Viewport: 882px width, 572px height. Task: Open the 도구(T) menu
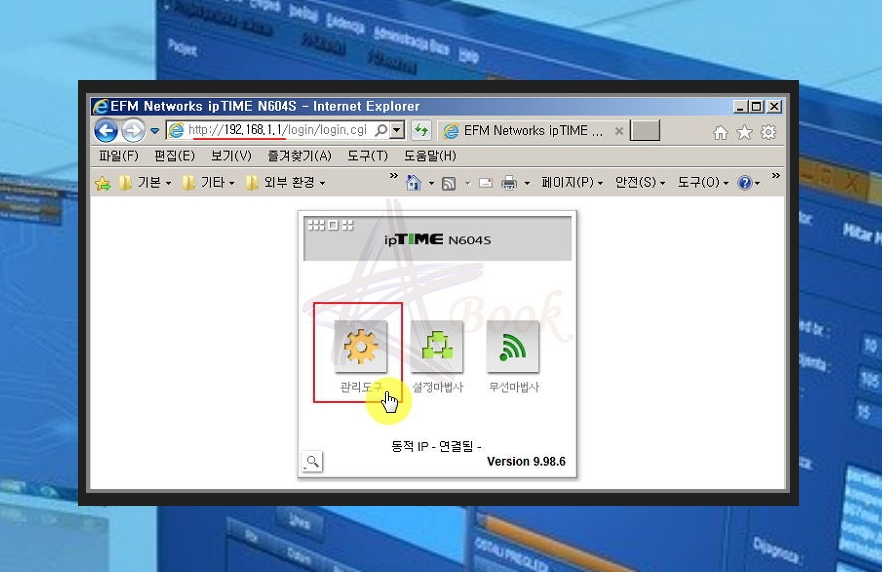(368, 156)
